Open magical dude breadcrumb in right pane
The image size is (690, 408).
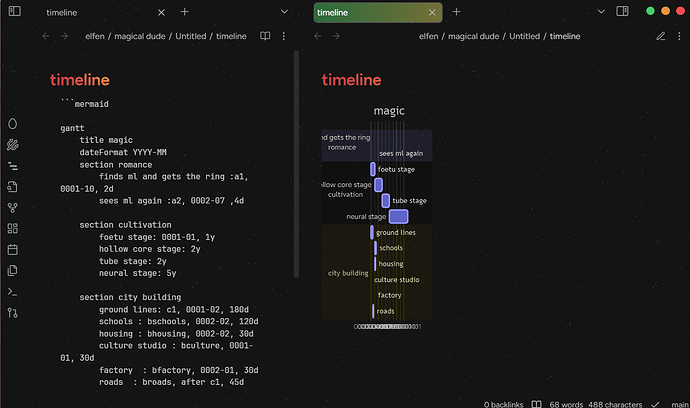point(473,36)
